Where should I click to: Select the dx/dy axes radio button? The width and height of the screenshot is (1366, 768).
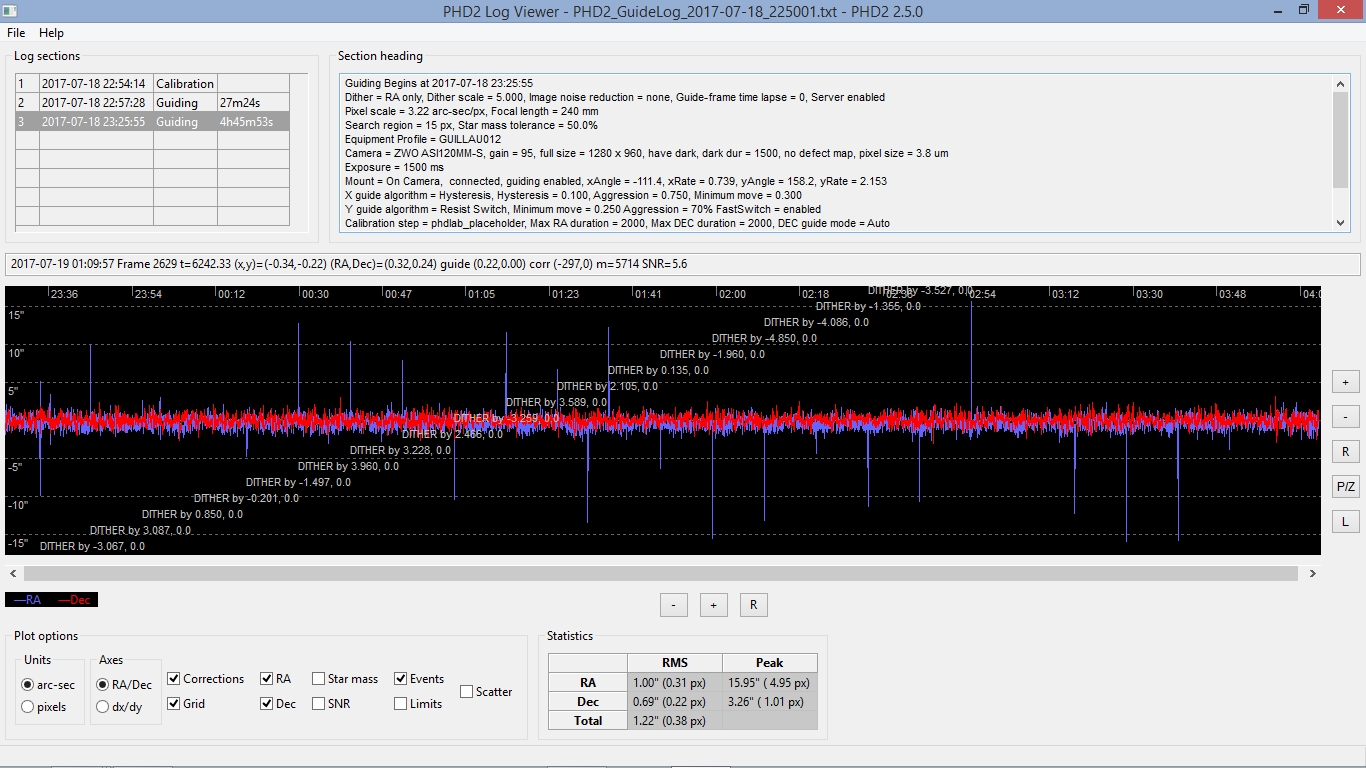[120, 707]
